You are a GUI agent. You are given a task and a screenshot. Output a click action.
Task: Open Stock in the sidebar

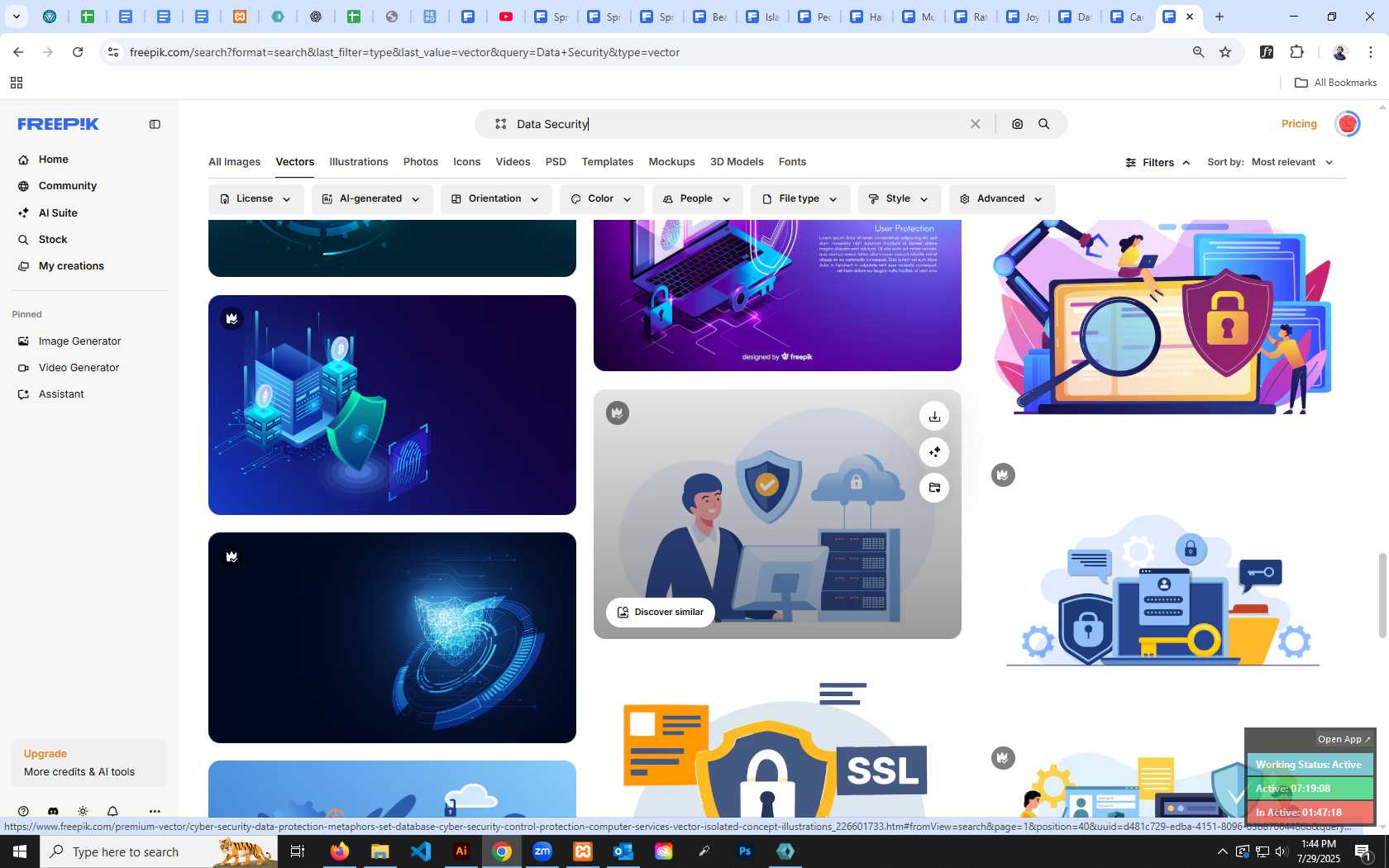pyautogui.click(x=53, y=239)
